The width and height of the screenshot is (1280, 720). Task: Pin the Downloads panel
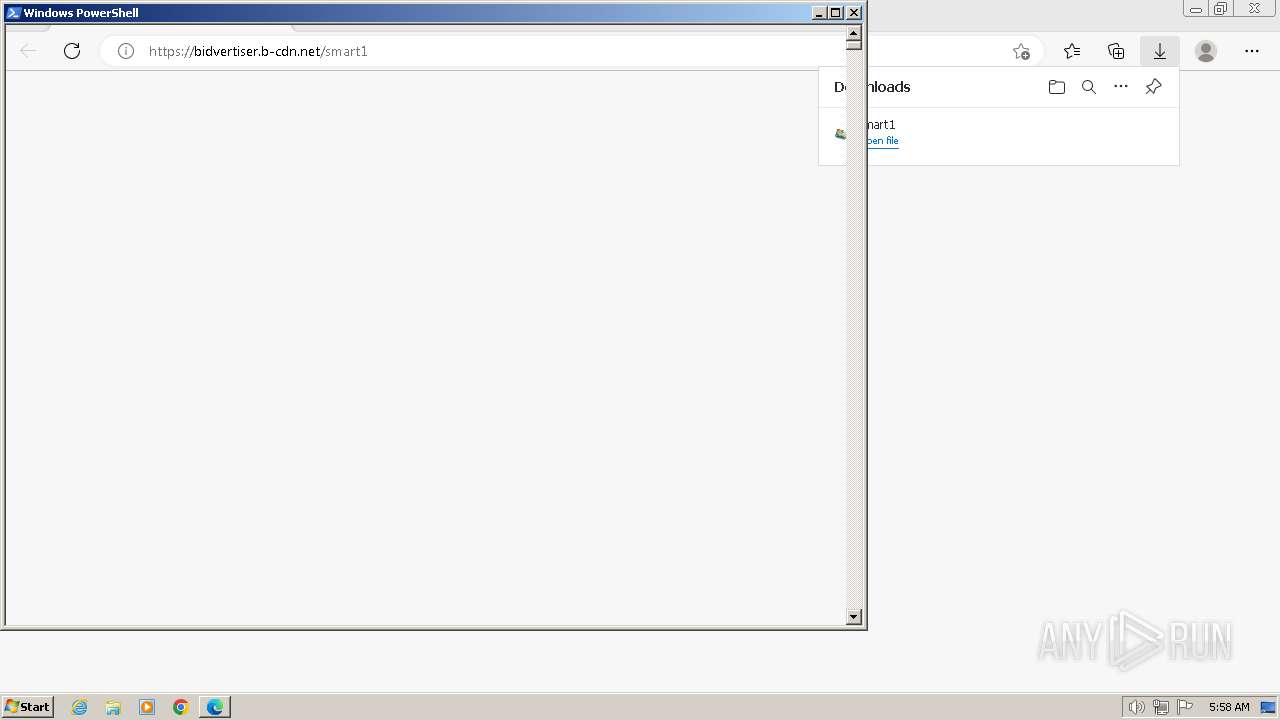[x=1153, y=87]
